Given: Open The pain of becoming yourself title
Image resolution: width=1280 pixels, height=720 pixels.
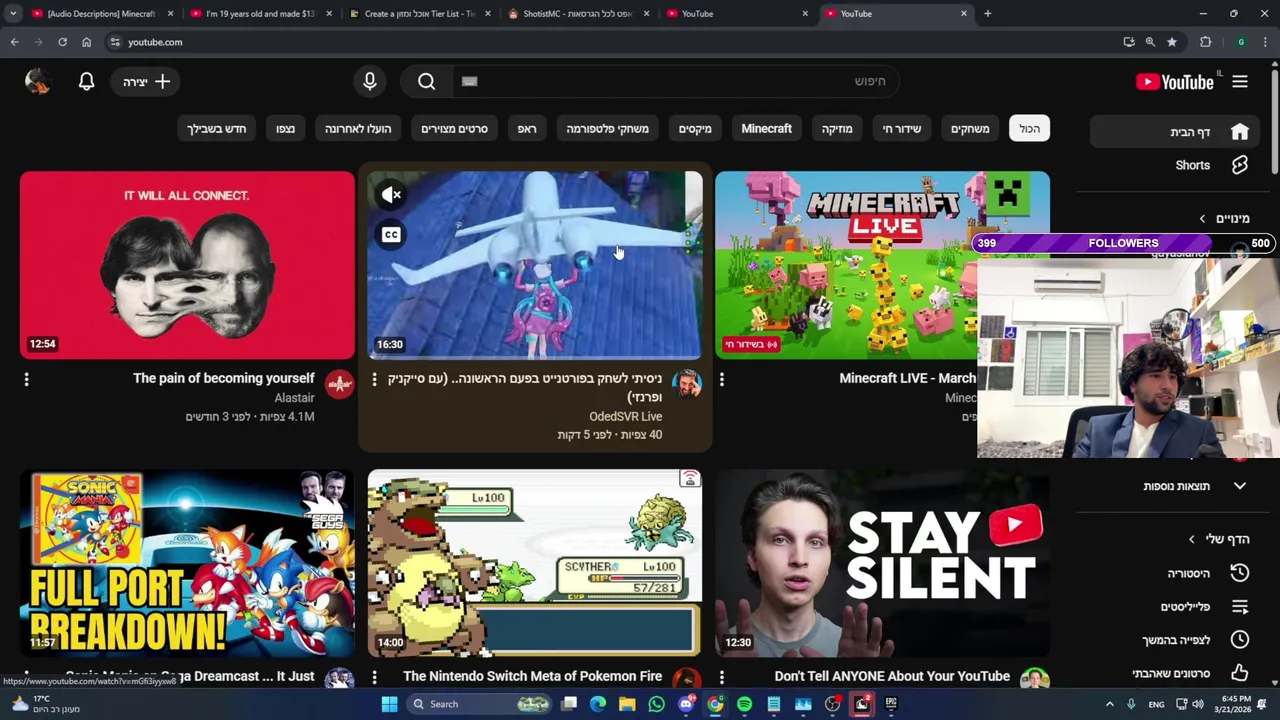Looking at the screenshot, I should coord(224,378).
